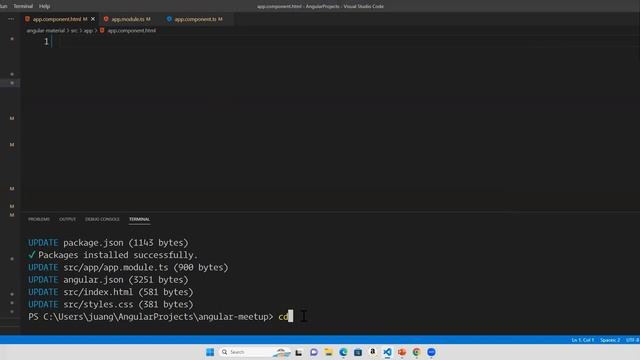Click the PowerShell prompt path text
Viewport: 640px width, 360px height.
[x=151, y=317]
